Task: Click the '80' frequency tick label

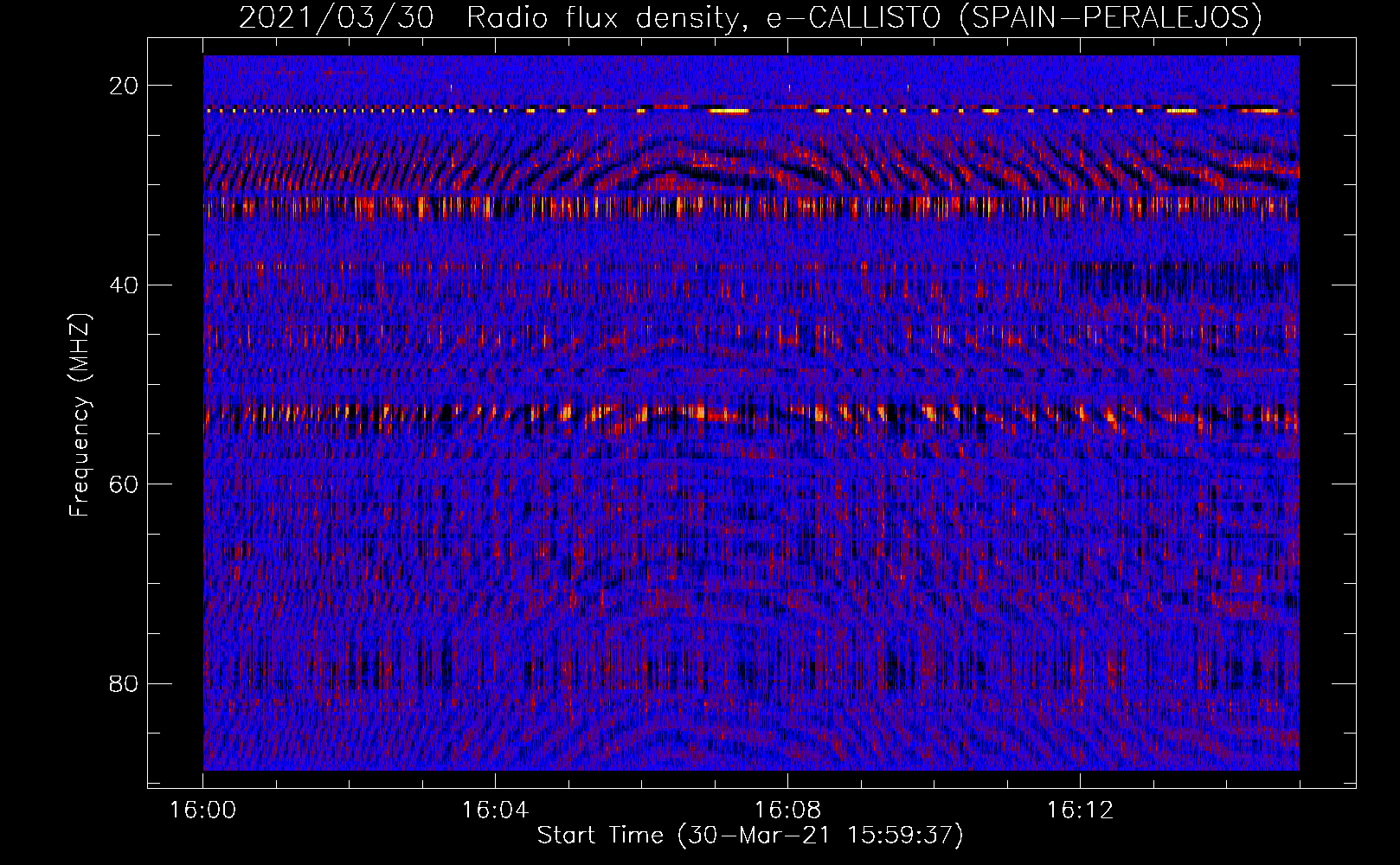Action: point(124,684)
